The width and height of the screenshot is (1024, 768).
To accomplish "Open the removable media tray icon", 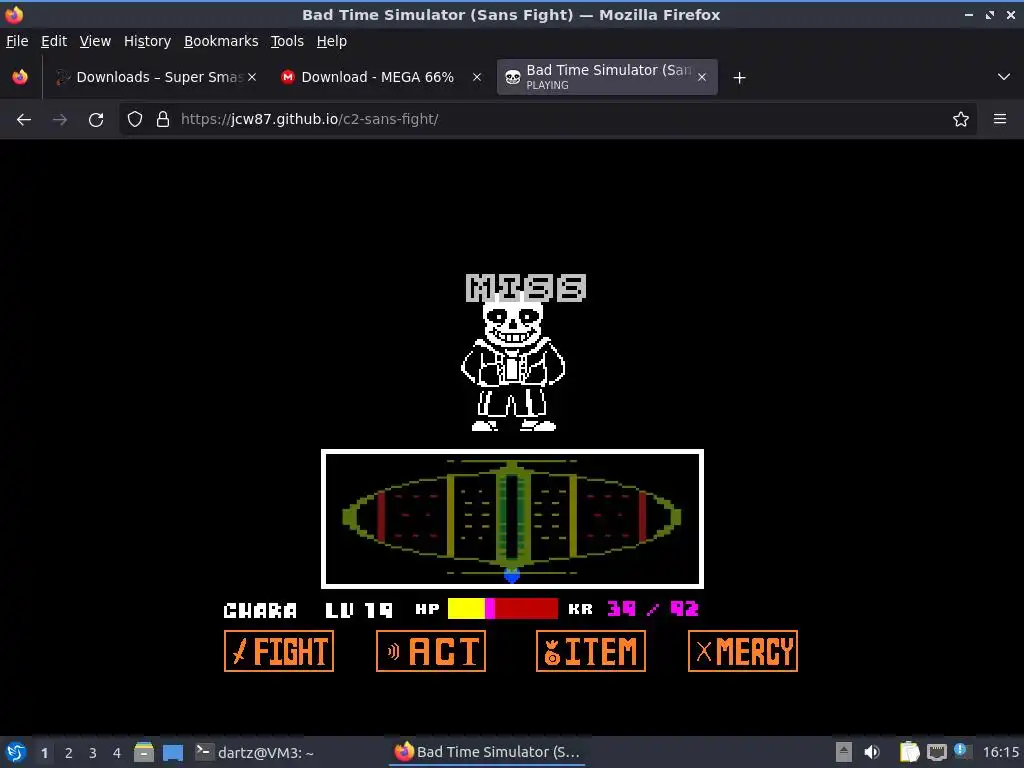I will tap(844, 752).
